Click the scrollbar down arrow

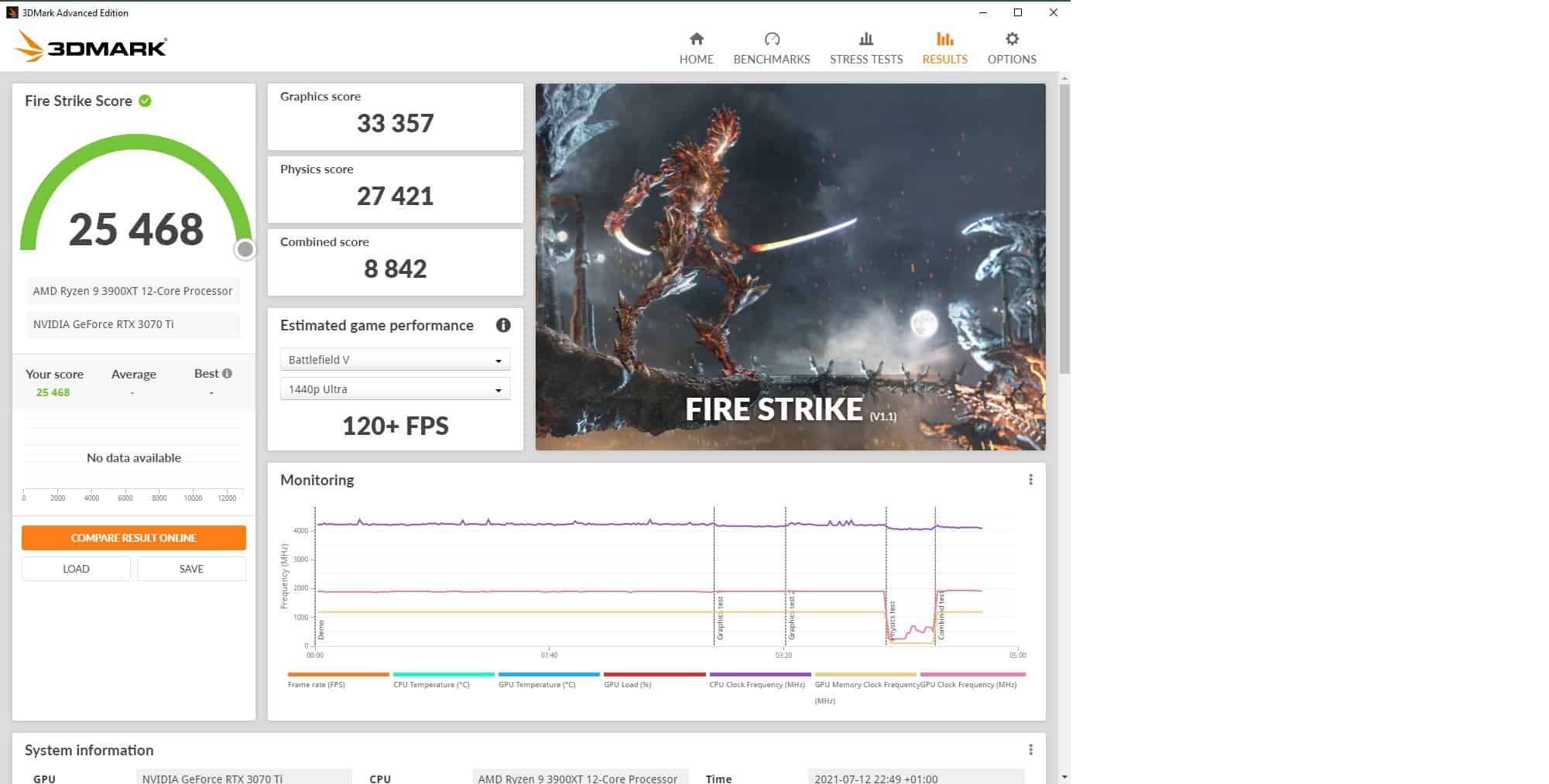[x=1064, y=776]
